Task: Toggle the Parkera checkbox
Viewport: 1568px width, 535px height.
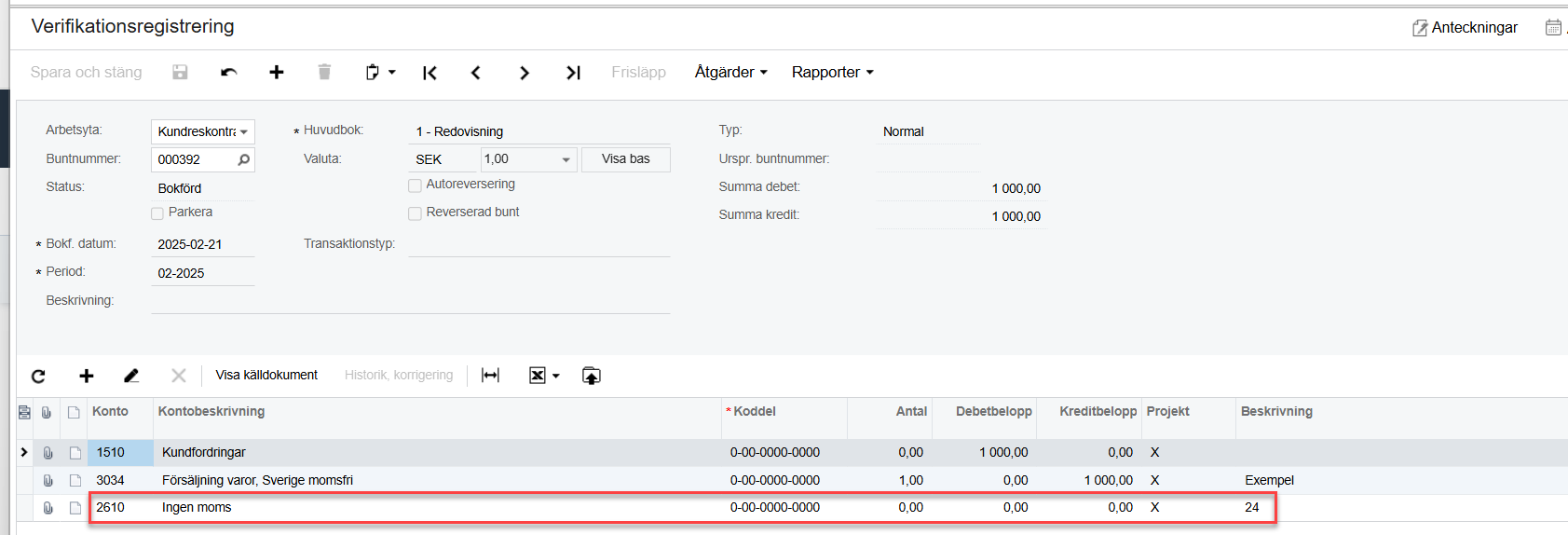Action: click(x=157, y=213)
